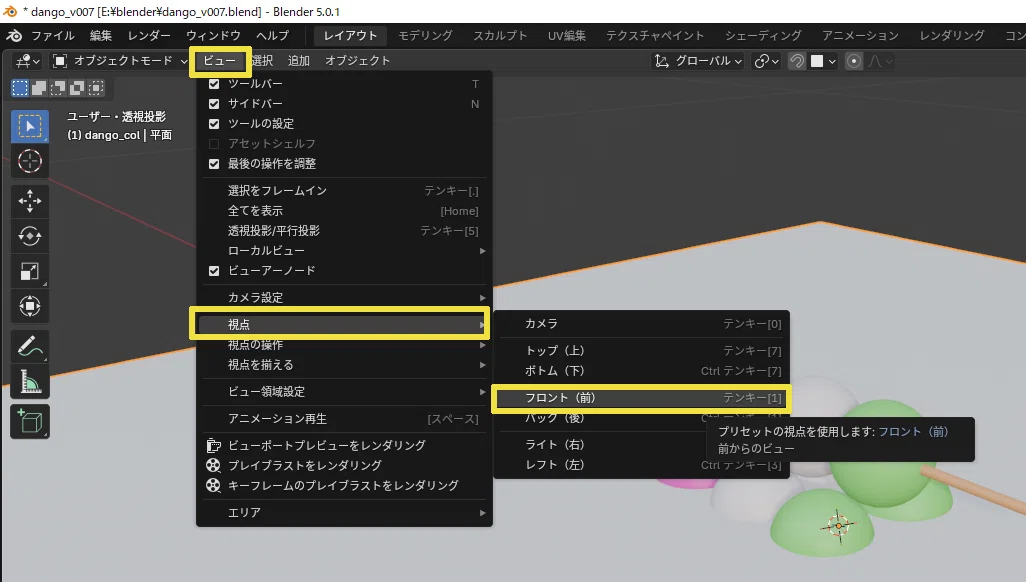Uncheck 最後の操作を調整 checkbox

[214, 164]
